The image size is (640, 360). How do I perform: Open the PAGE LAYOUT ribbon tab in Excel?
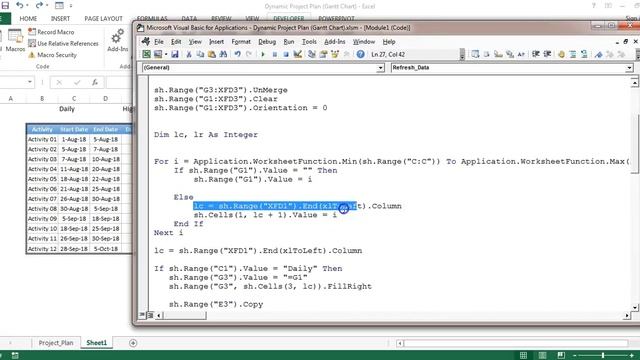pyautogui.click(x=103, y=19)
